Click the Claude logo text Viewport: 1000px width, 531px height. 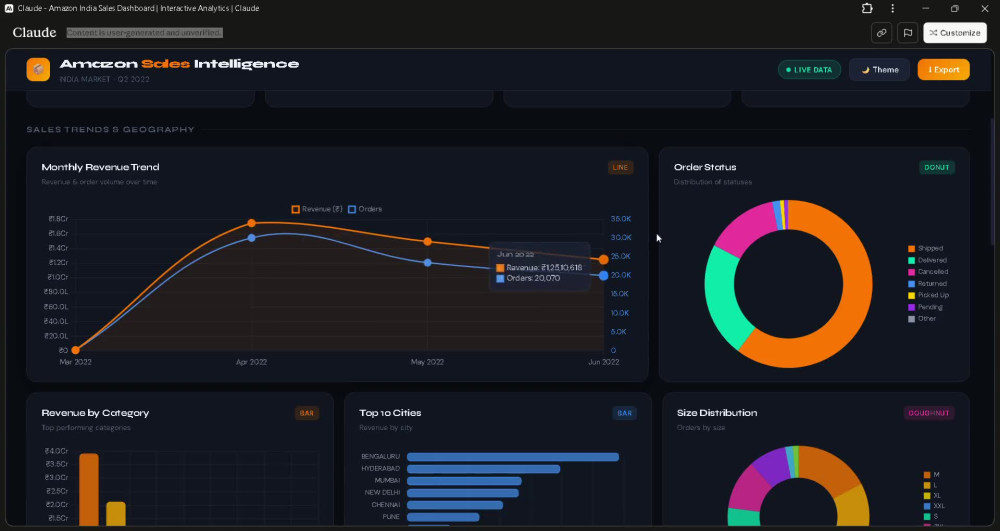(x=34, y=33)
